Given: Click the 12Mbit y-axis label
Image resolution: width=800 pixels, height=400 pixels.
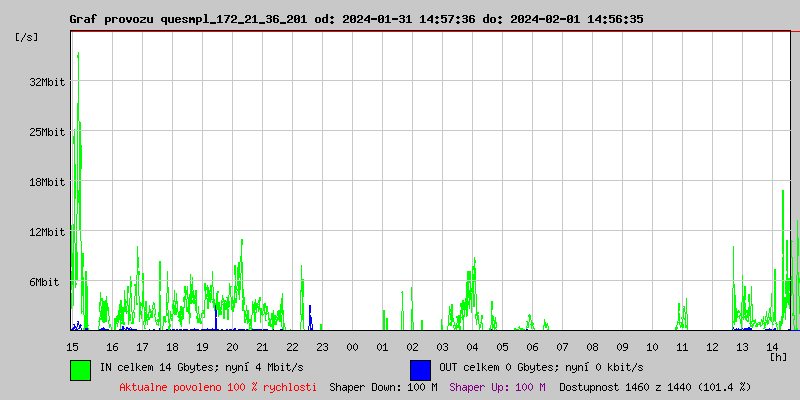Looking at the screenshot, I should (47, 232).
